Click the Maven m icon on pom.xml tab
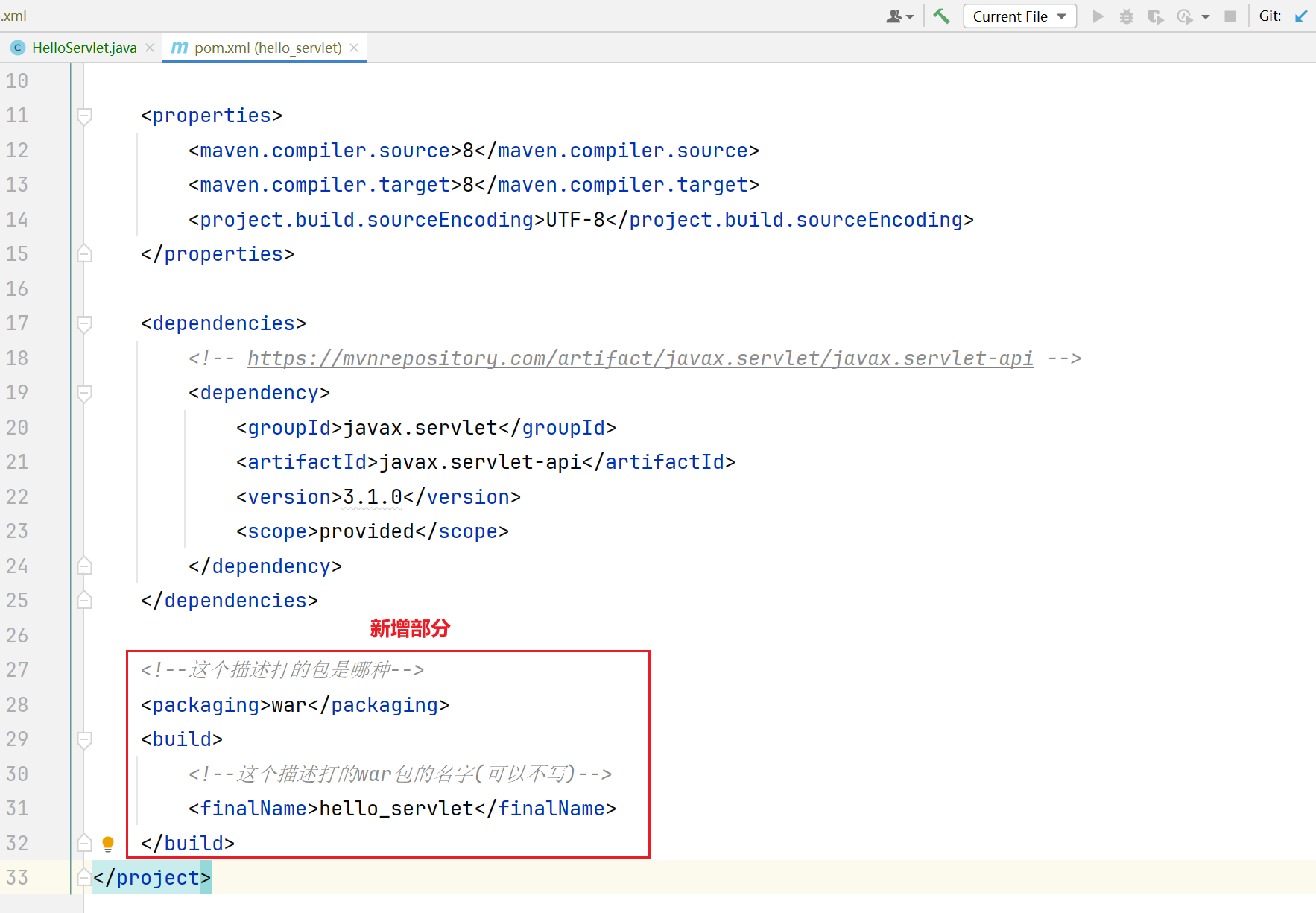Image resolution: width=1316 pixels, height=913 pixels. 180,48
